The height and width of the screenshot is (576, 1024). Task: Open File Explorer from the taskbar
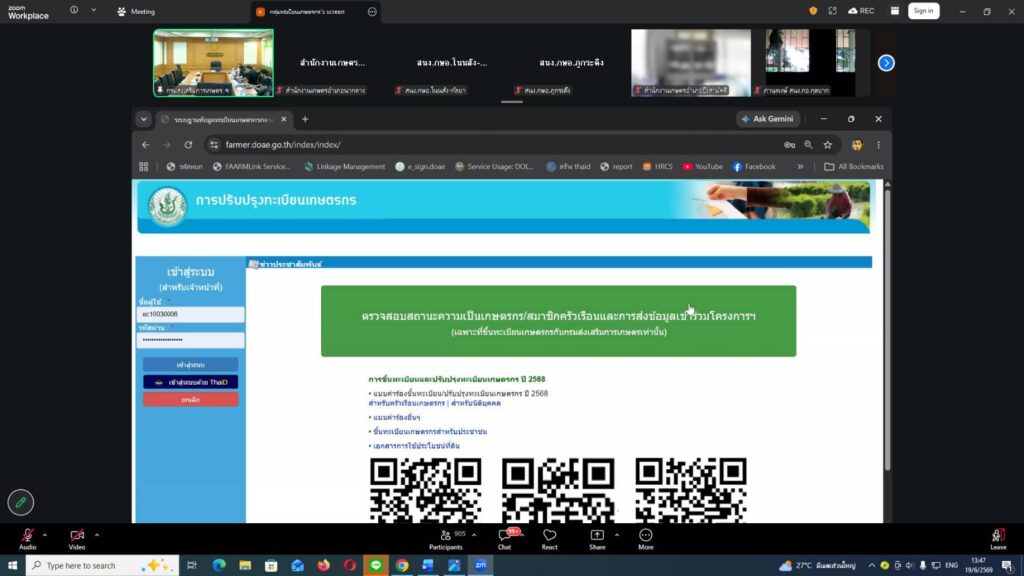[245, 566]
